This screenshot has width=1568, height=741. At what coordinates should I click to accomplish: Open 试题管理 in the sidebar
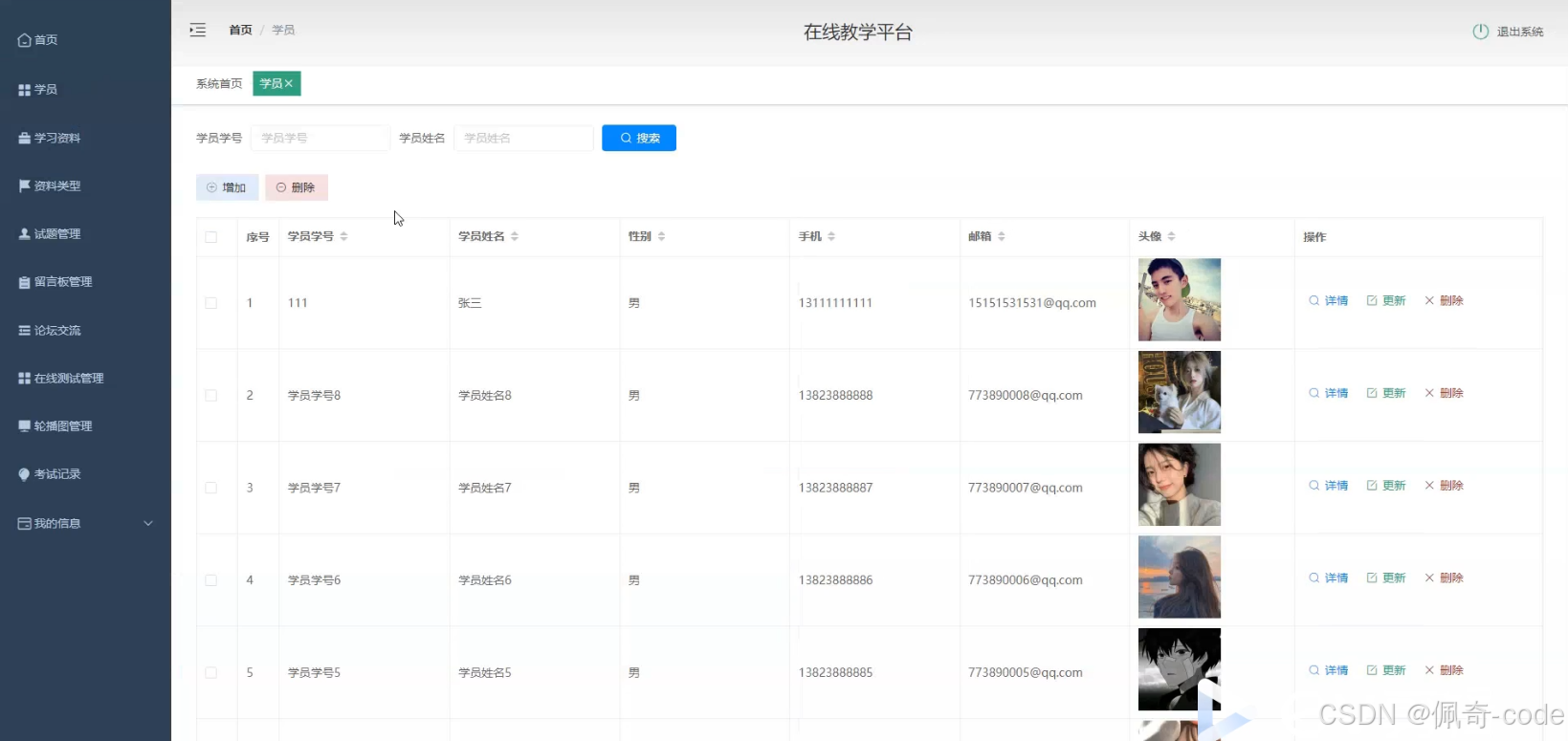click(50, 233)
